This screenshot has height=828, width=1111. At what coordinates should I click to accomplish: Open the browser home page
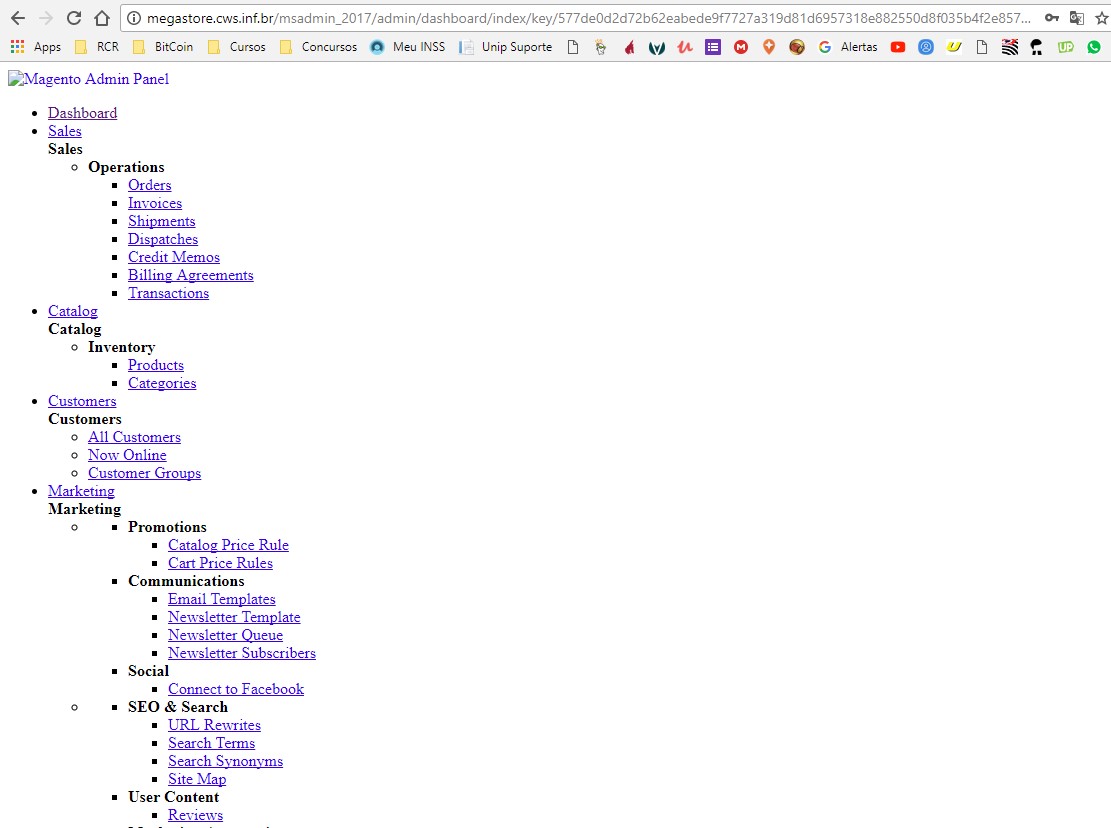coord(104,17)
